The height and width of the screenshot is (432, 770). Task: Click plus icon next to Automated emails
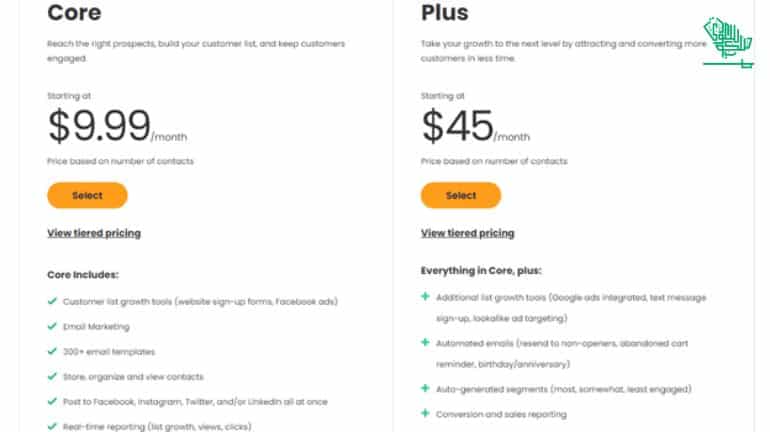pyautogui.click(x=425, y=342)
